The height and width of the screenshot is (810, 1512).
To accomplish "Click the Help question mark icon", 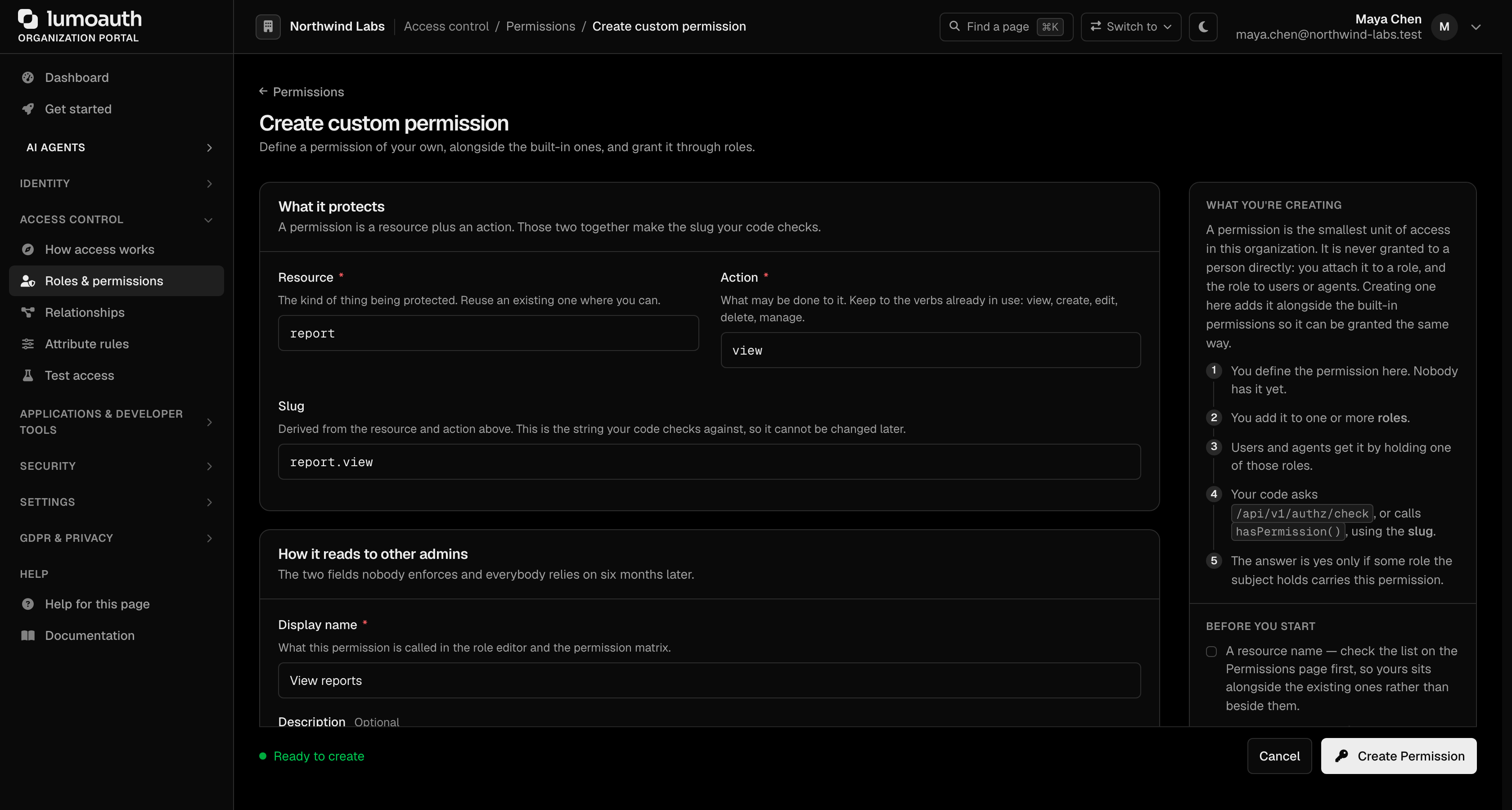I will pos(27,604).
